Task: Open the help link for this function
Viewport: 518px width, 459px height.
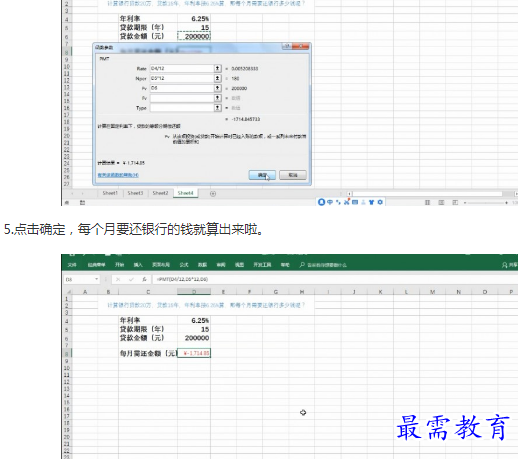Action: tap(118, 175)
